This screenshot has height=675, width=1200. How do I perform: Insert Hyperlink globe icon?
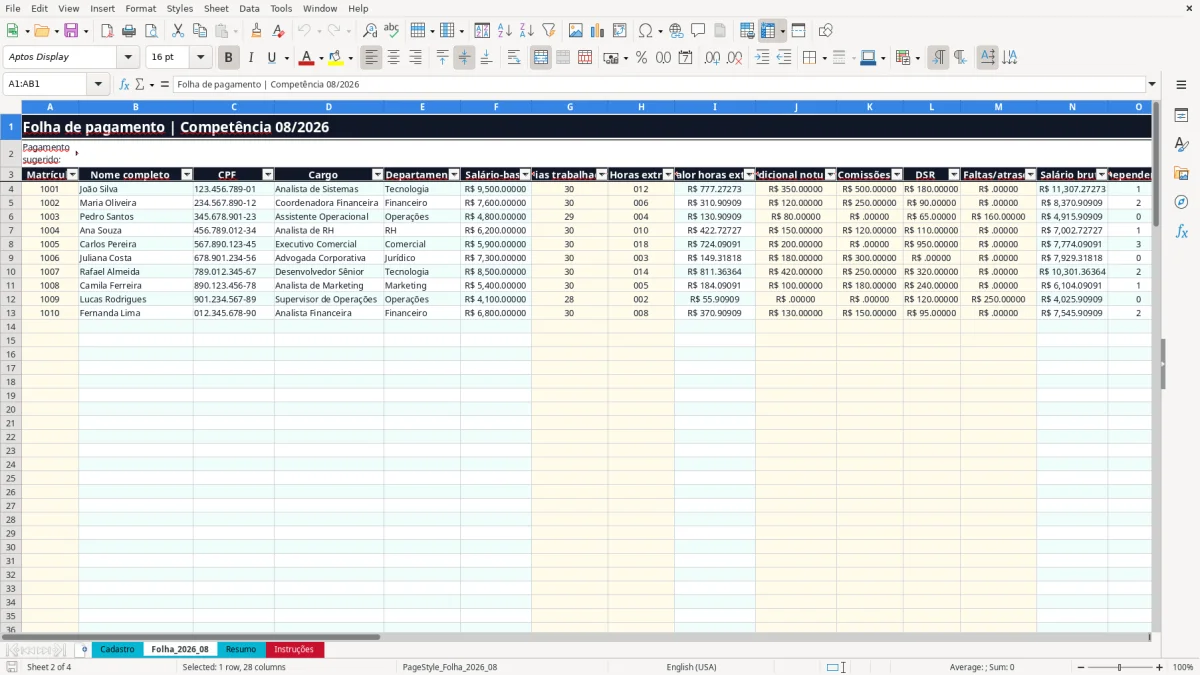coord(676,31)
